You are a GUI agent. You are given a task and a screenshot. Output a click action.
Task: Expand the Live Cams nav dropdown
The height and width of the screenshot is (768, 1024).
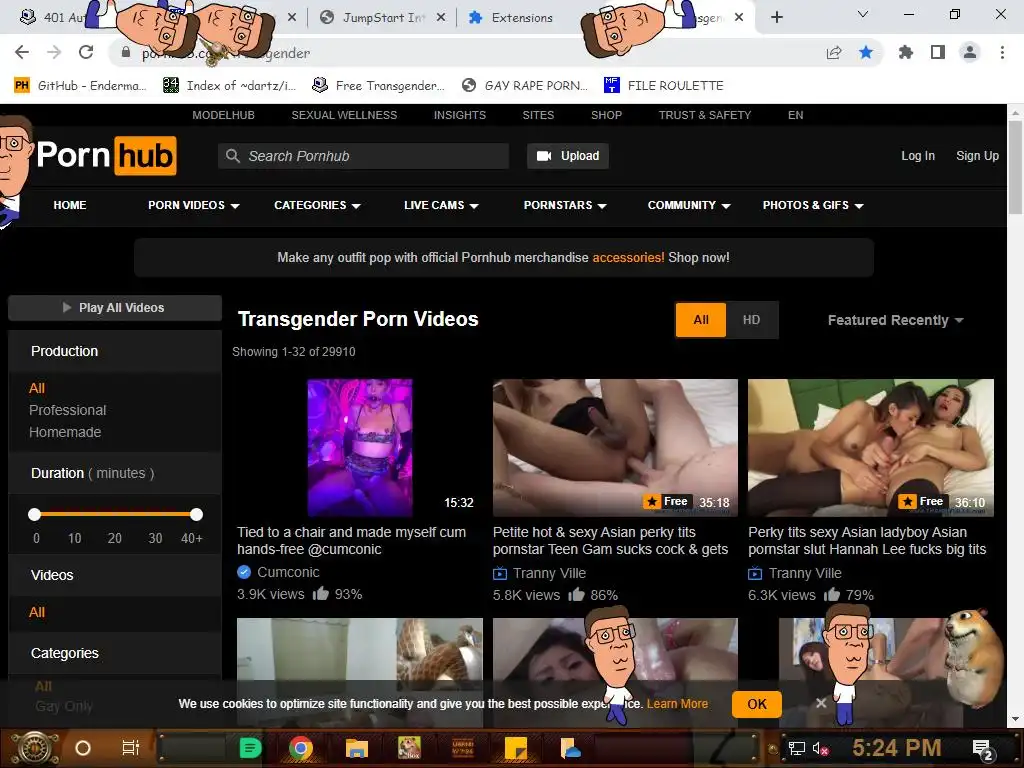tap(441, 205)
